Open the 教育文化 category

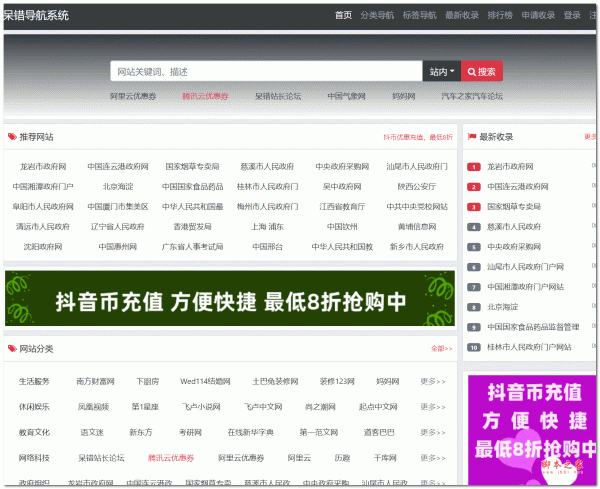coord(34,432)
